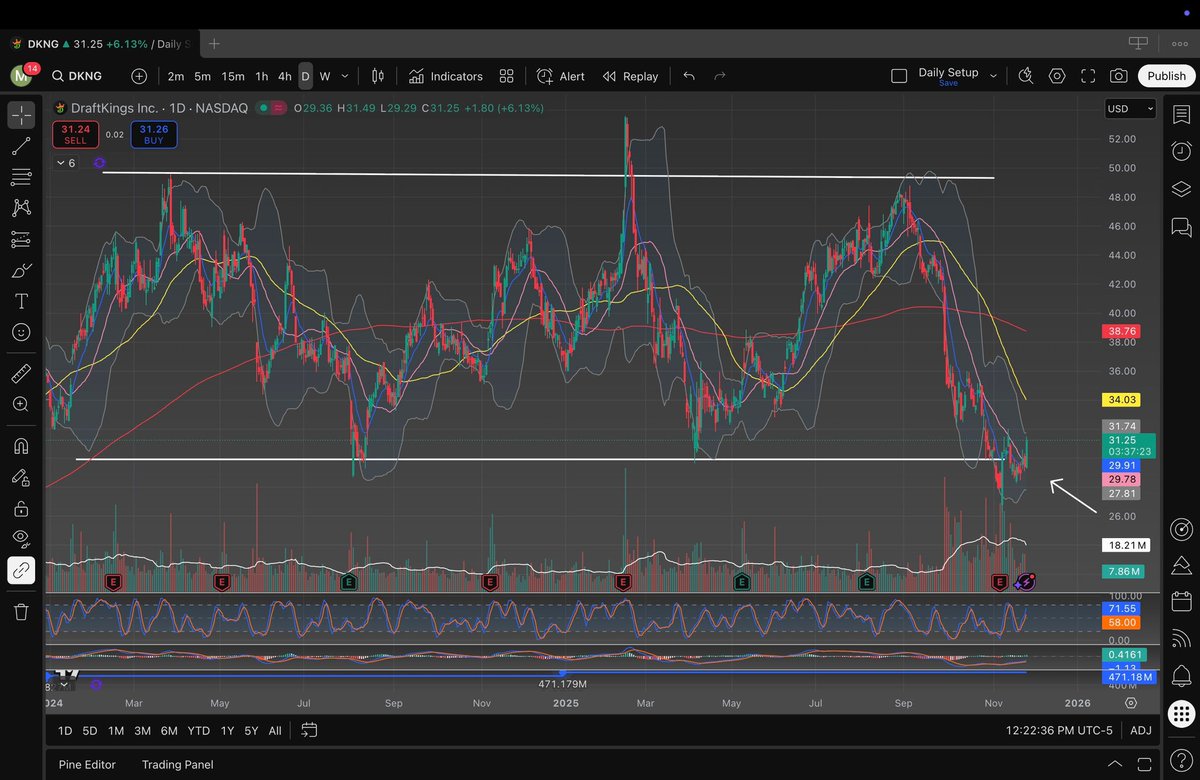Image resolution: width=1200 pixels, height=780 pixels.
Task: Select the 15m timeframe
Action: click(232, 76)
